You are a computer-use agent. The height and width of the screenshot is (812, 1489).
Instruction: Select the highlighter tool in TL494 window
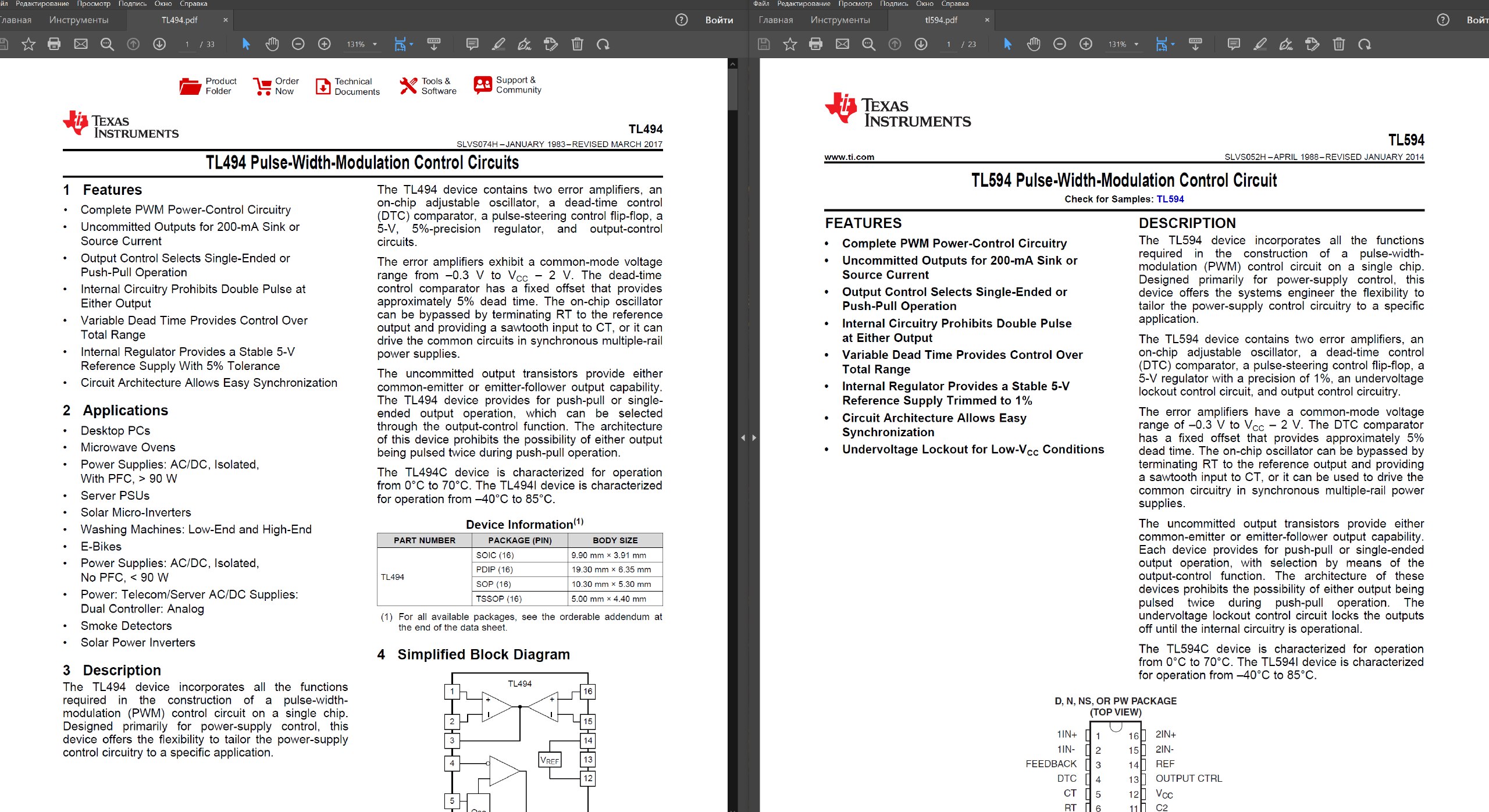click(x=498, y=44)
